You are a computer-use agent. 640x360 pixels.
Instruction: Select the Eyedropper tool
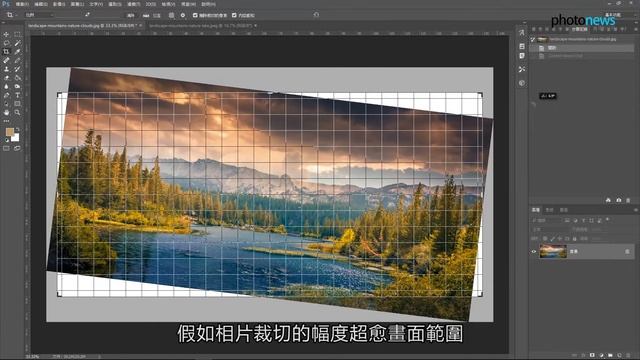(17, 52)
